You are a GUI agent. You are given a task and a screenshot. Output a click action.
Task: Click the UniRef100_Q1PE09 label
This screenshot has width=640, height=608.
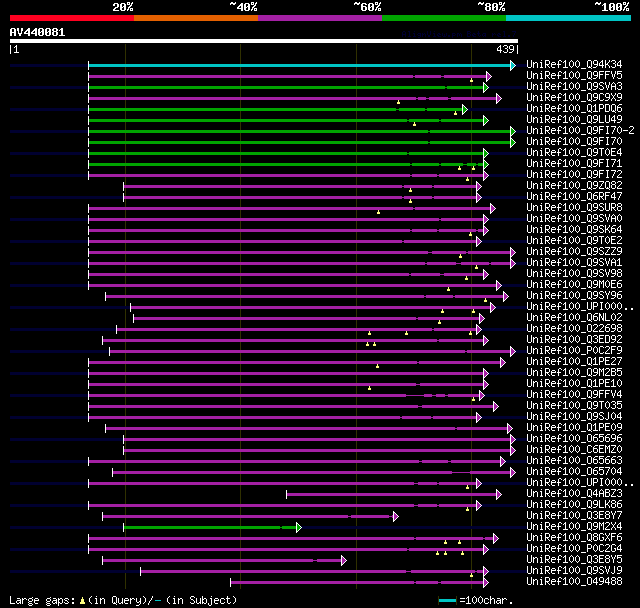click(574, 428)
